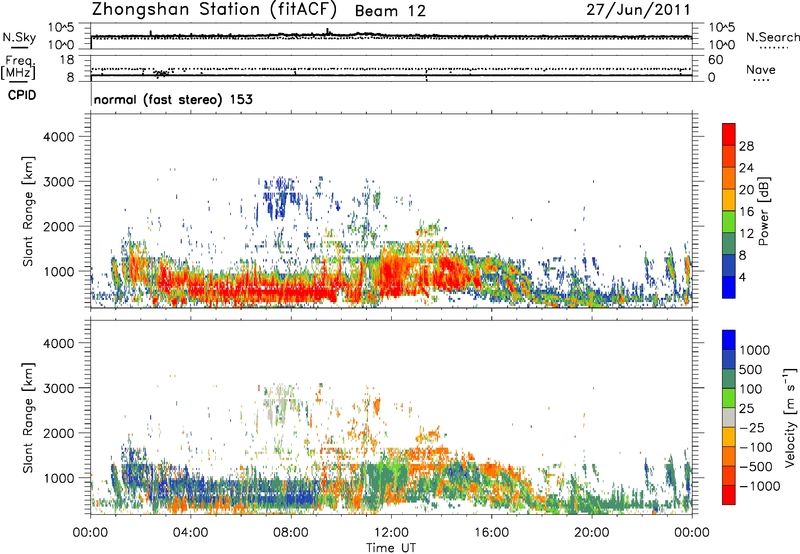Click time axis label '12:00'

pyautogui.click(x=391, y=533)
